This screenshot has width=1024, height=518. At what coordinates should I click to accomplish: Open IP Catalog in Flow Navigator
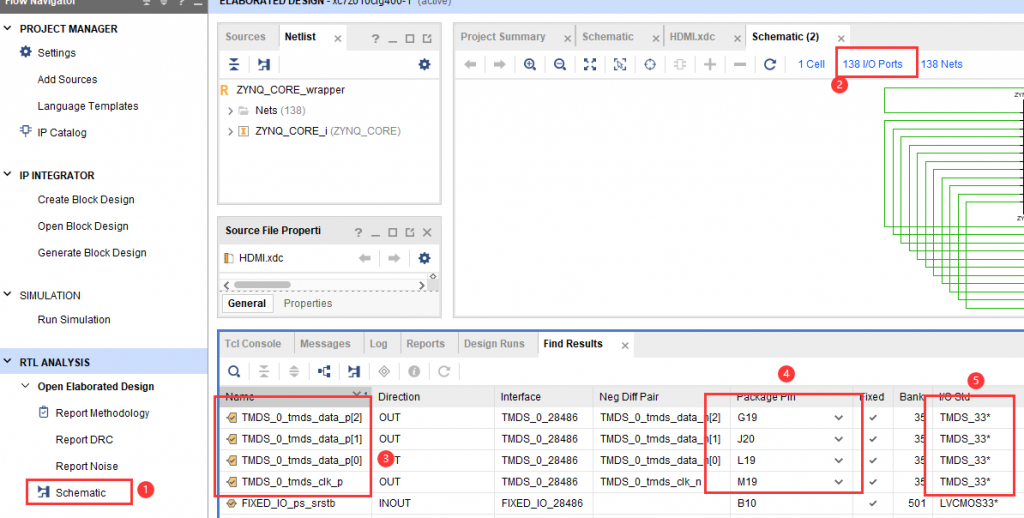point(61,133)
